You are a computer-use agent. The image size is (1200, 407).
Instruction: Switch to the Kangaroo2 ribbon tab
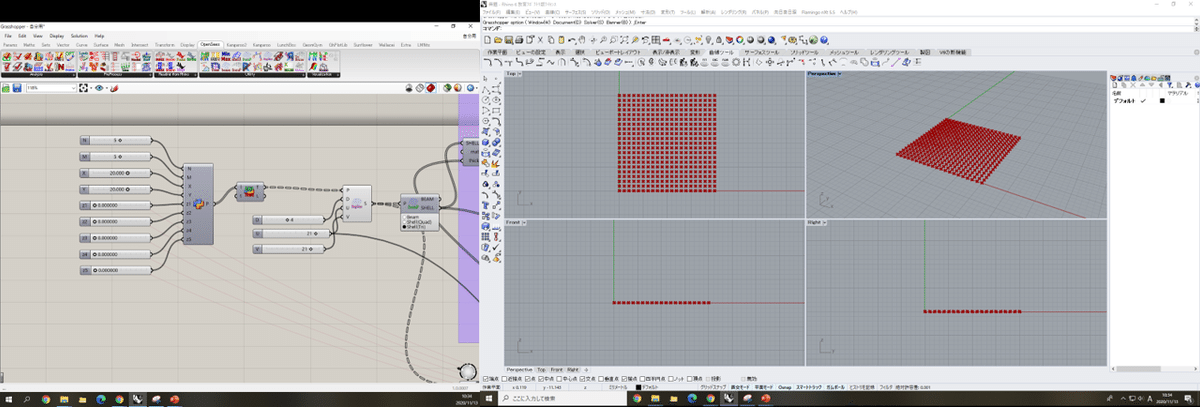pos(236,44)
